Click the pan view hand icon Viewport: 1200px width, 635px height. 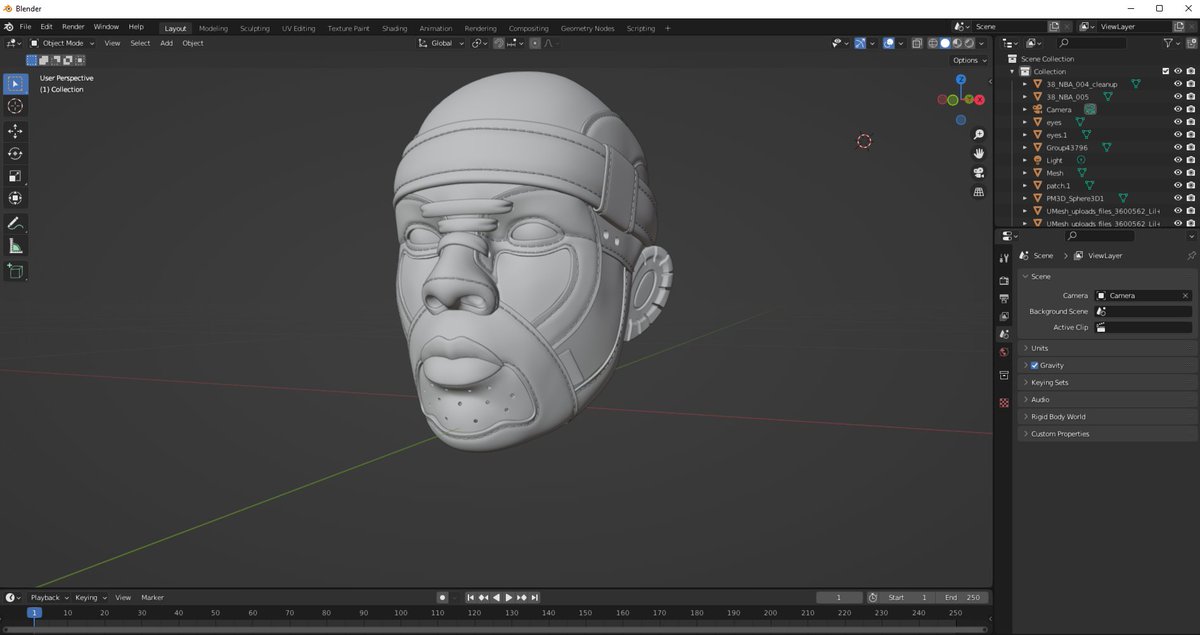(978, 153)
